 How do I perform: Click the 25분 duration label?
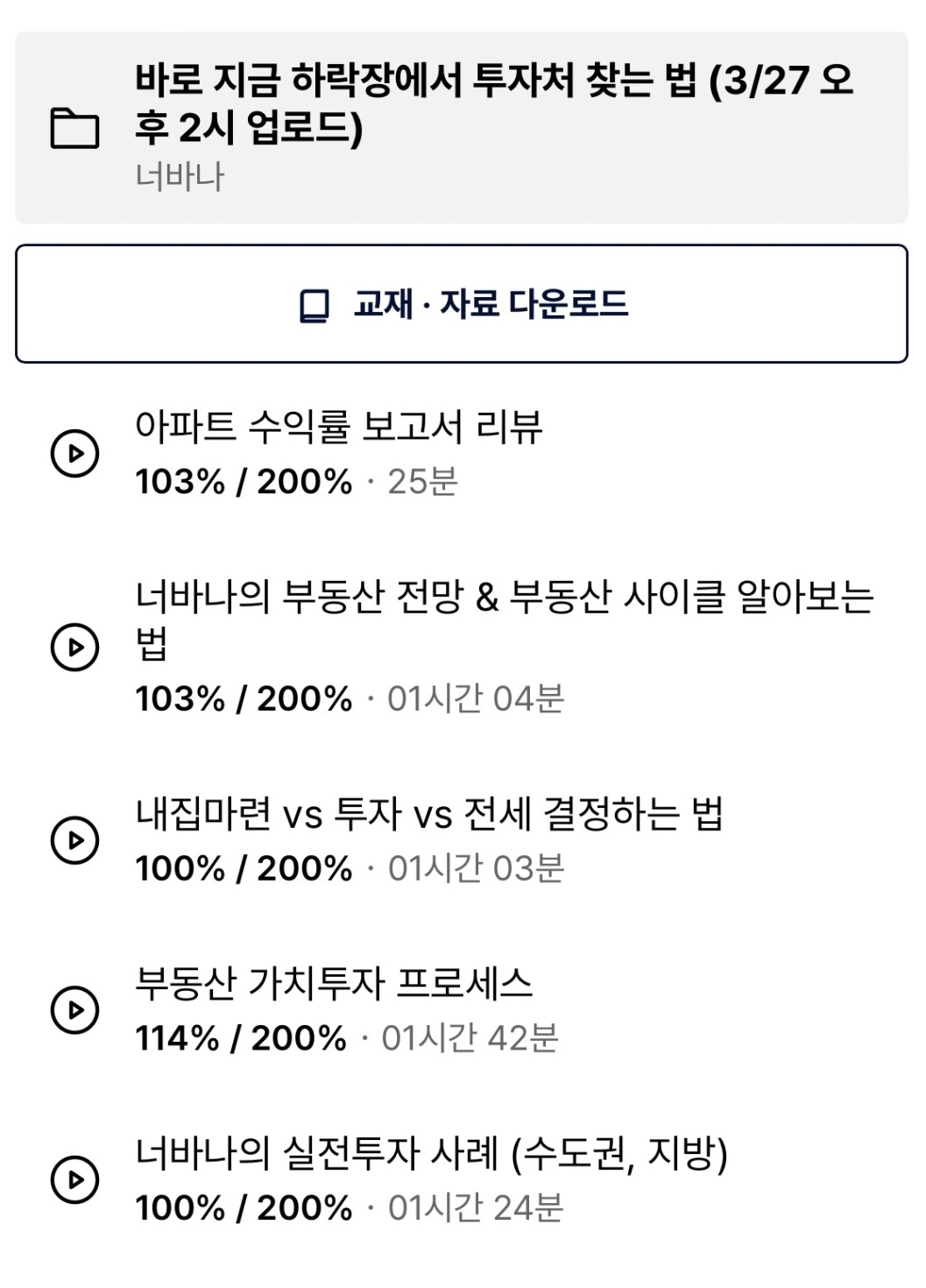pyautogui.click(x=422, y=482)
